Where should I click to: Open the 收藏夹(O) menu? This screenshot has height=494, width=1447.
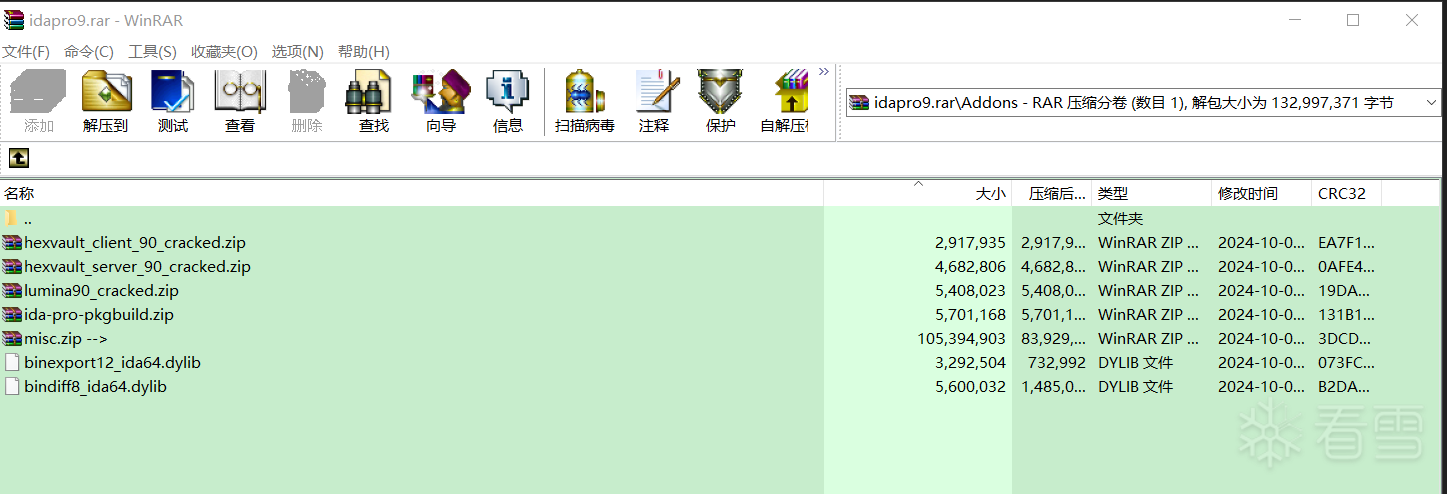224,51
